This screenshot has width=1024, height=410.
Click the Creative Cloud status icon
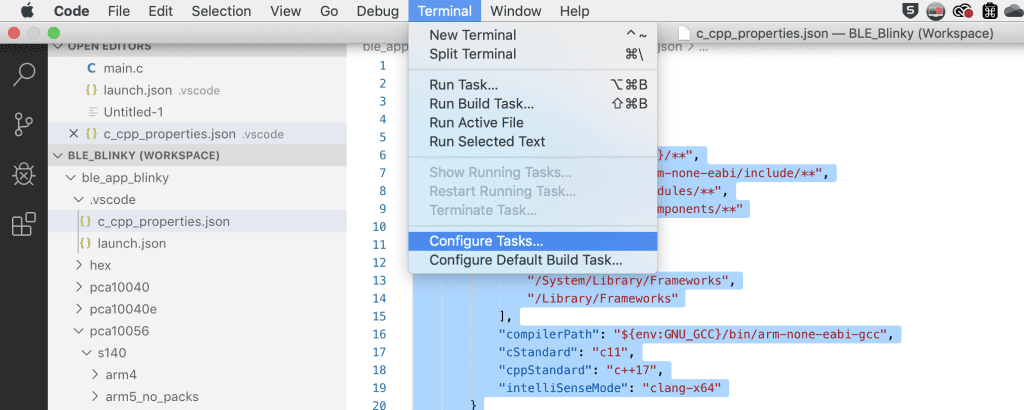click(963, 11)
